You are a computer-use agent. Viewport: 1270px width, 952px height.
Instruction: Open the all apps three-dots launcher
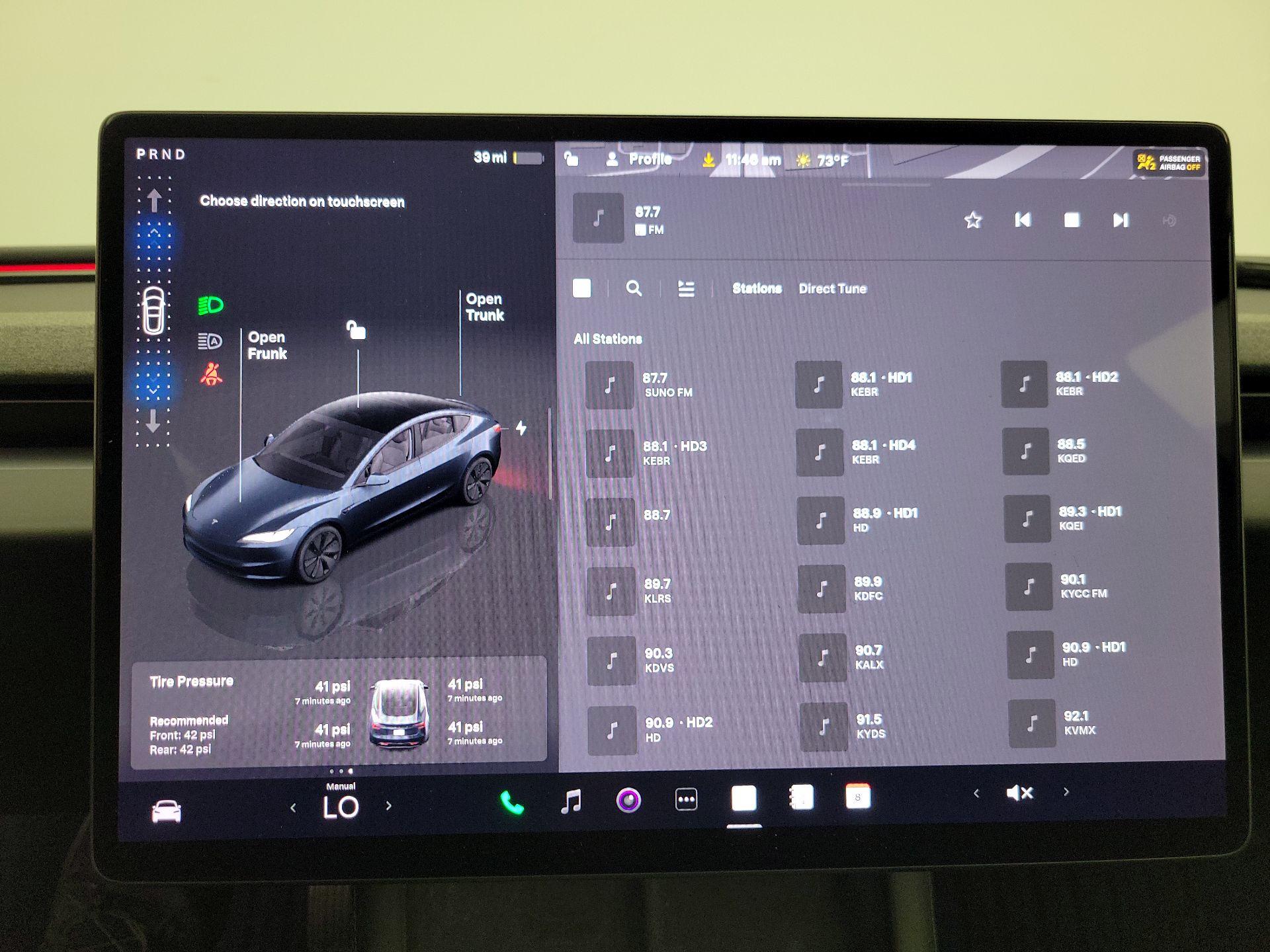[686, 800]
